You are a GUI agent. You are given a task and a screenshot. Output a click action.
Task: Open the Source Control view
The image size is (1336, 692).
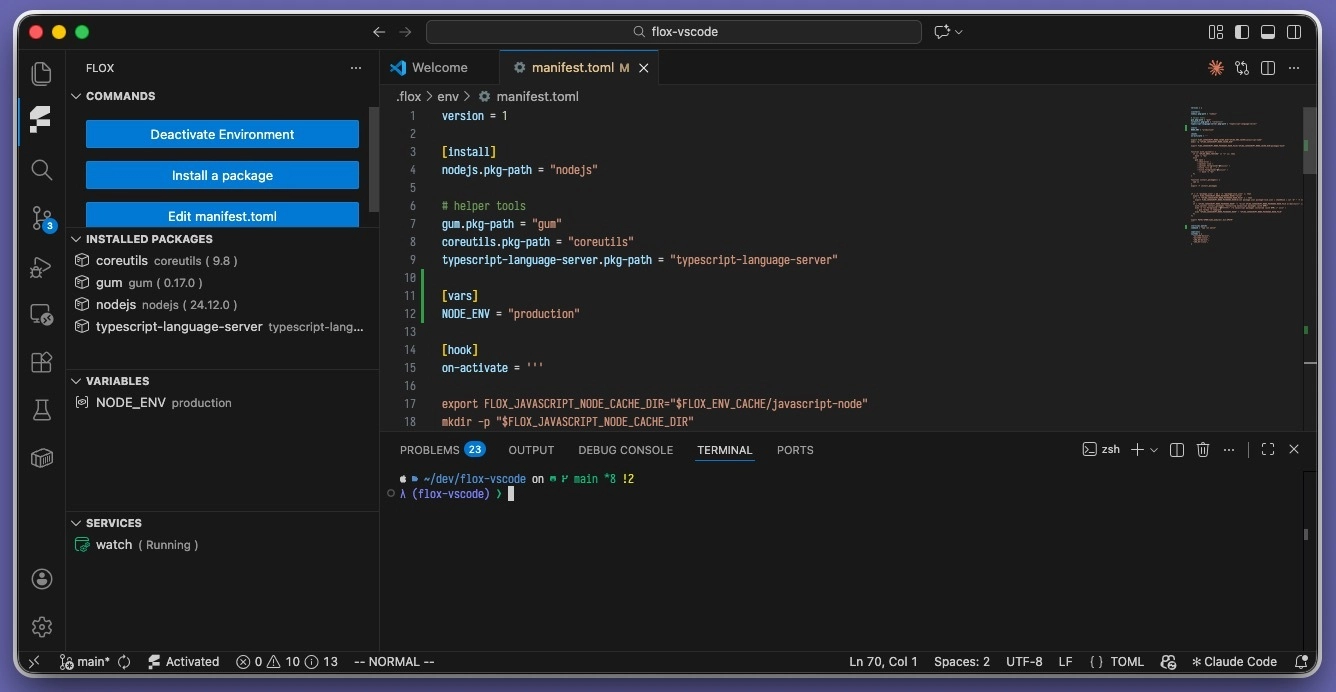click(x=41, y=218)
